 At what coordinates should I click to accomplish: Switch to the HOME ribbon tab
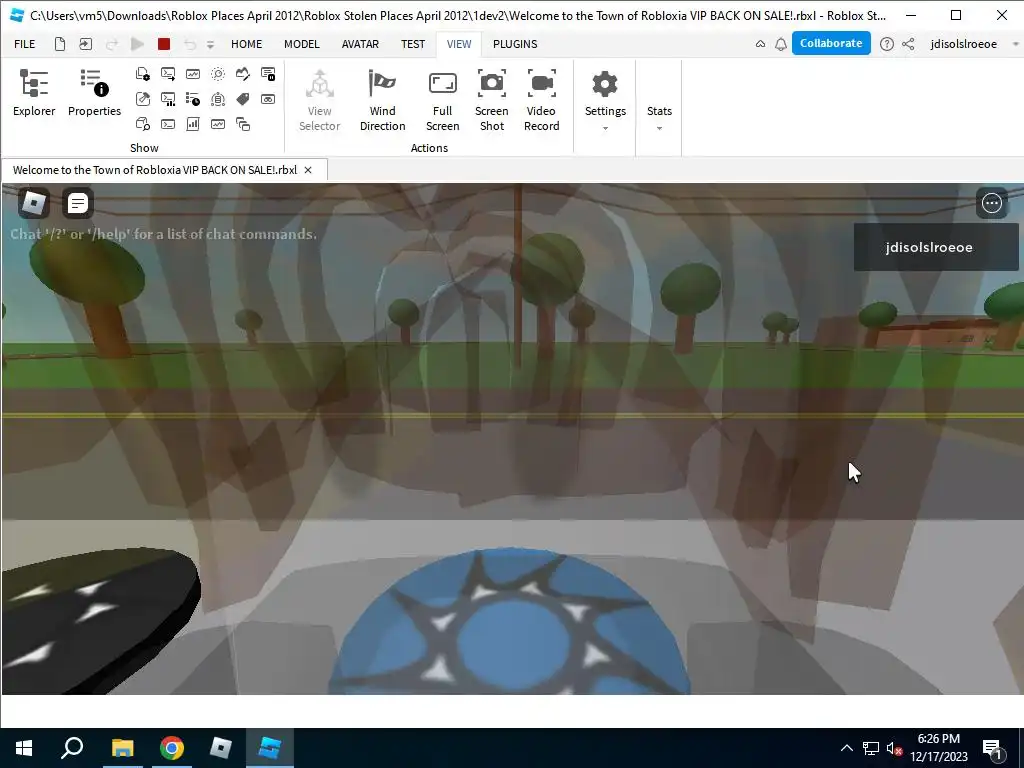[x=246, y=44]
